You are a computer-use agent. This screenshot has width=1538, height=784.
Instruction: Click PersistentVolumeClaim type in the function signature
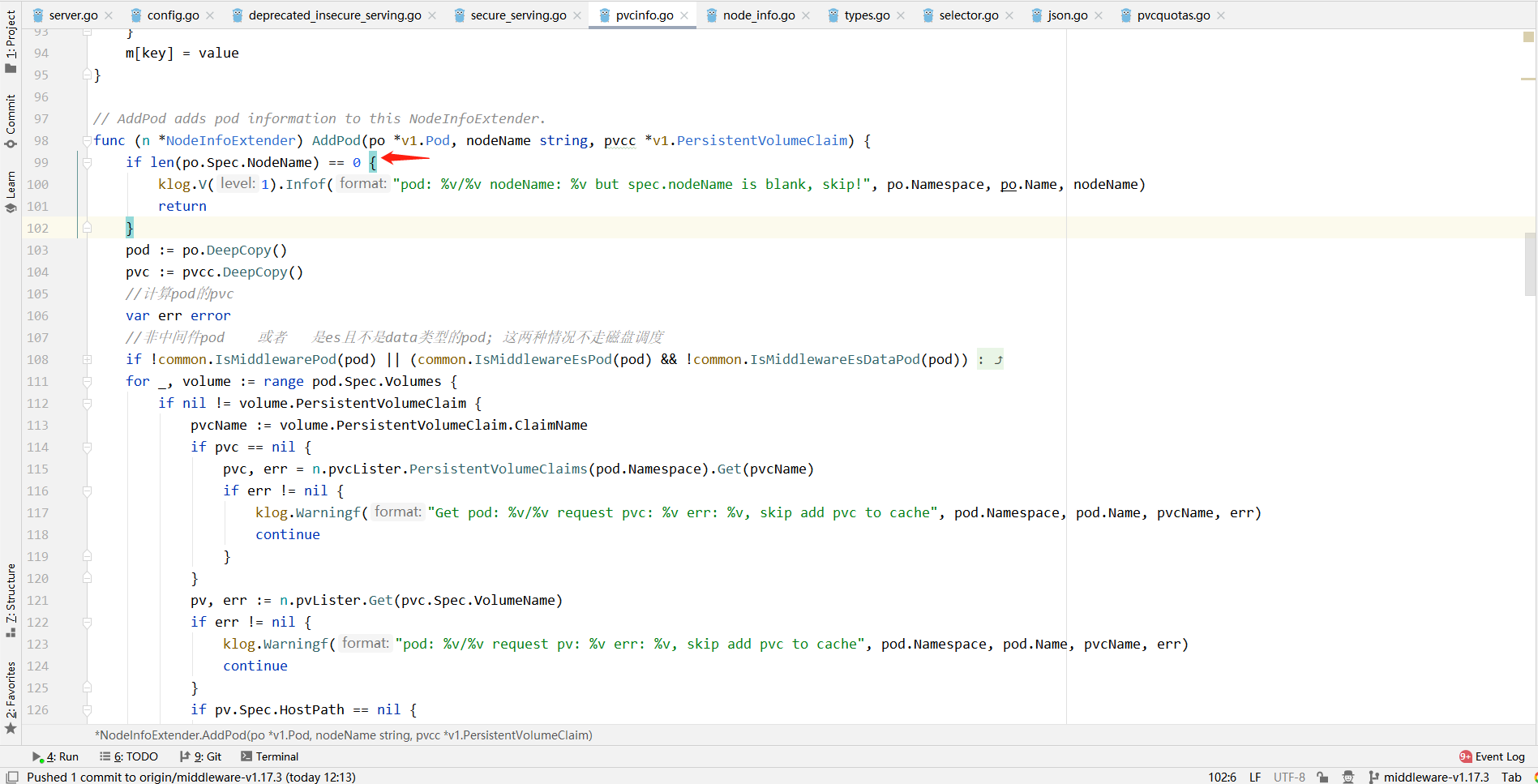pyautogui.click(x=762, y=140)
